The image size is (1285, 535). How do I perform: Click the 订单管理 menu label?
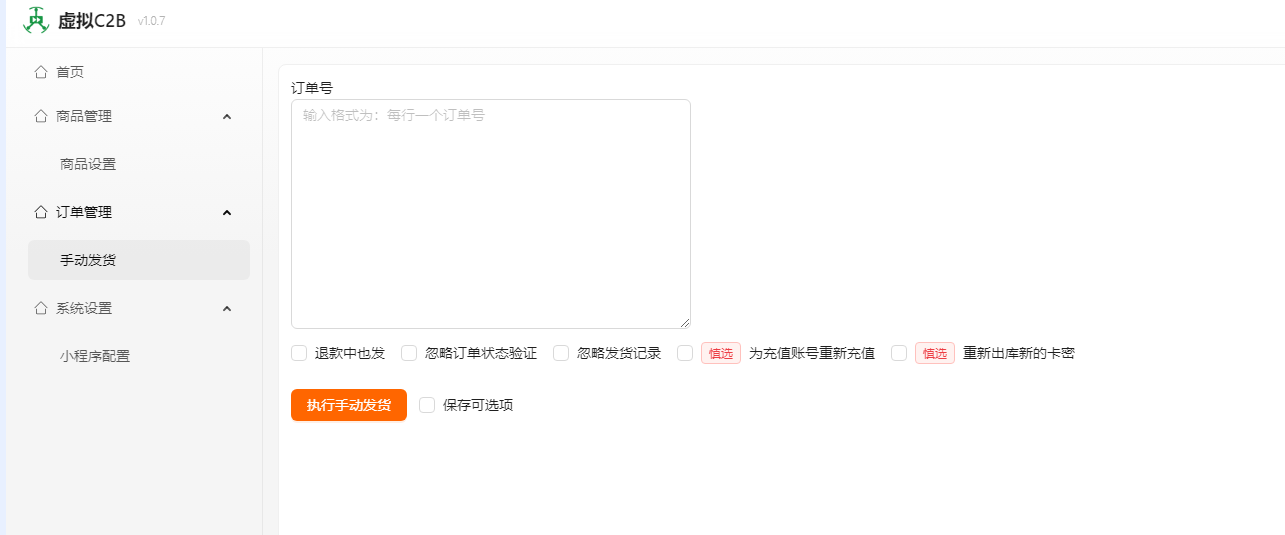tap(84, 212)
